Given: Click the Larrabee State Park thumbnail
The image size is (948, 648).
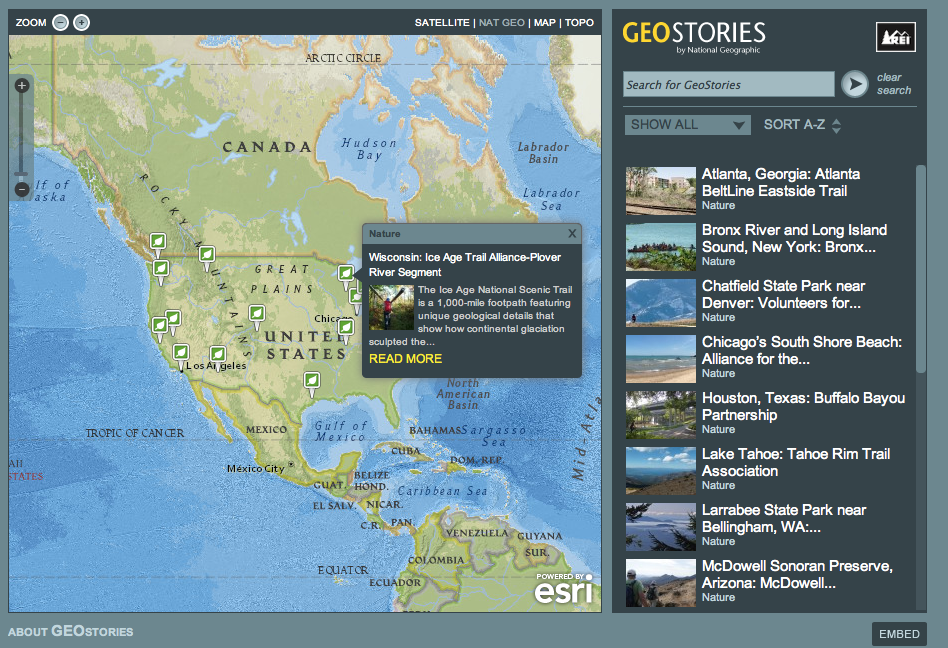Looking at the screenshot, I should 661,527.
